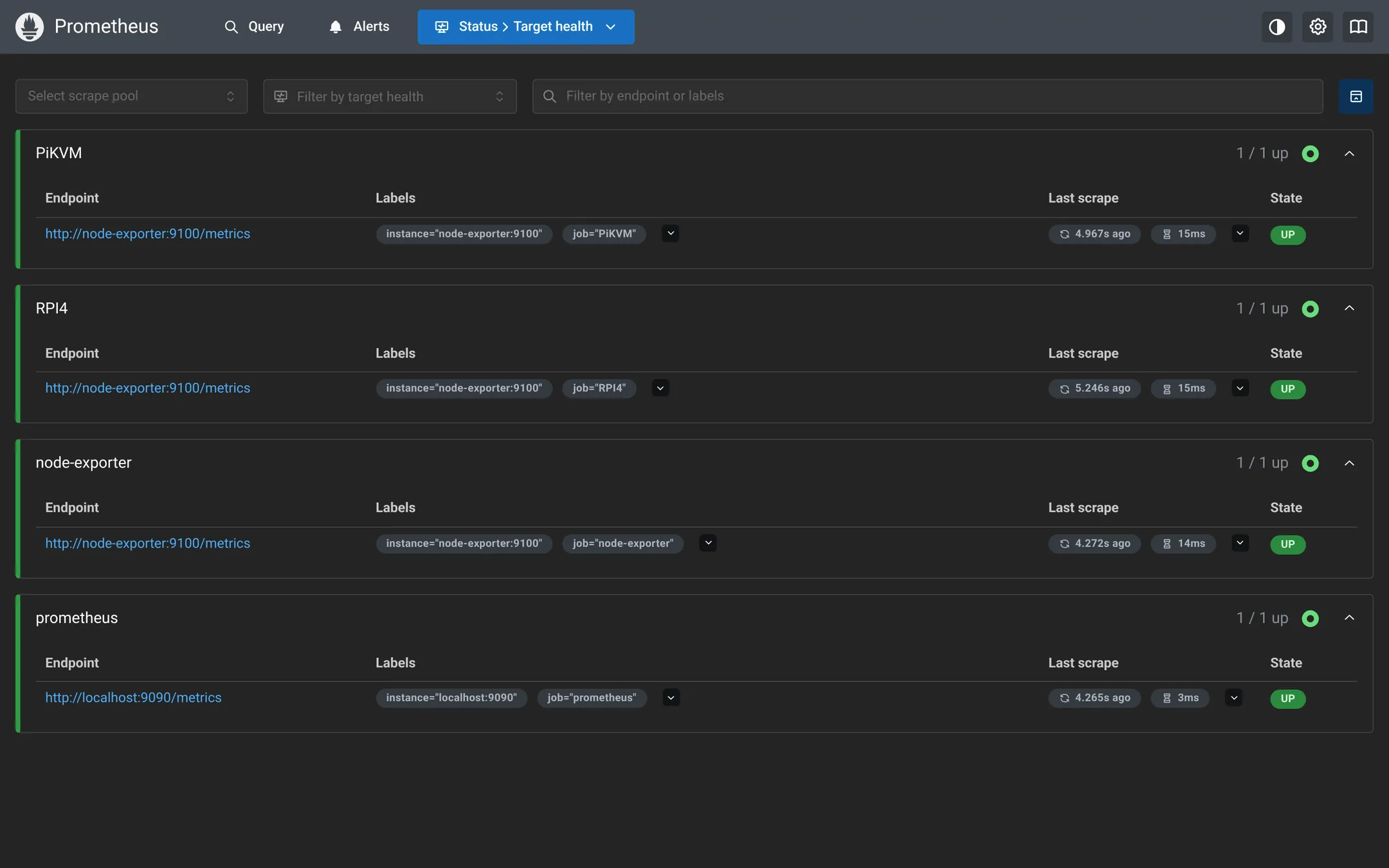Open the localhost:9090/metrics link
1389x868 pixels.
point(133,698)
